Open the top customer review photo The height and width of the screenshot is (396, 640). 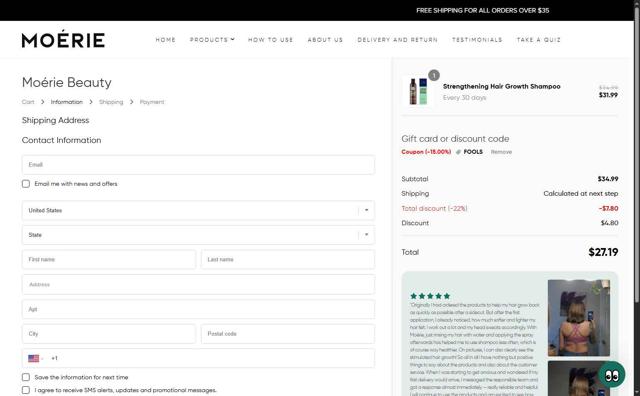578,318
